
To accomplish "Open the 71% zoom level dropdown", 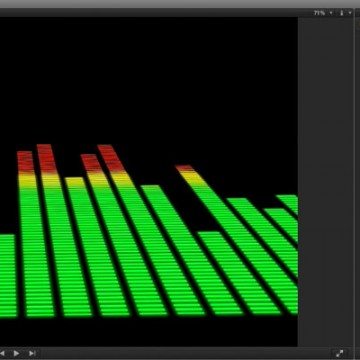I will pyautogui.click(x=319, y=13).
